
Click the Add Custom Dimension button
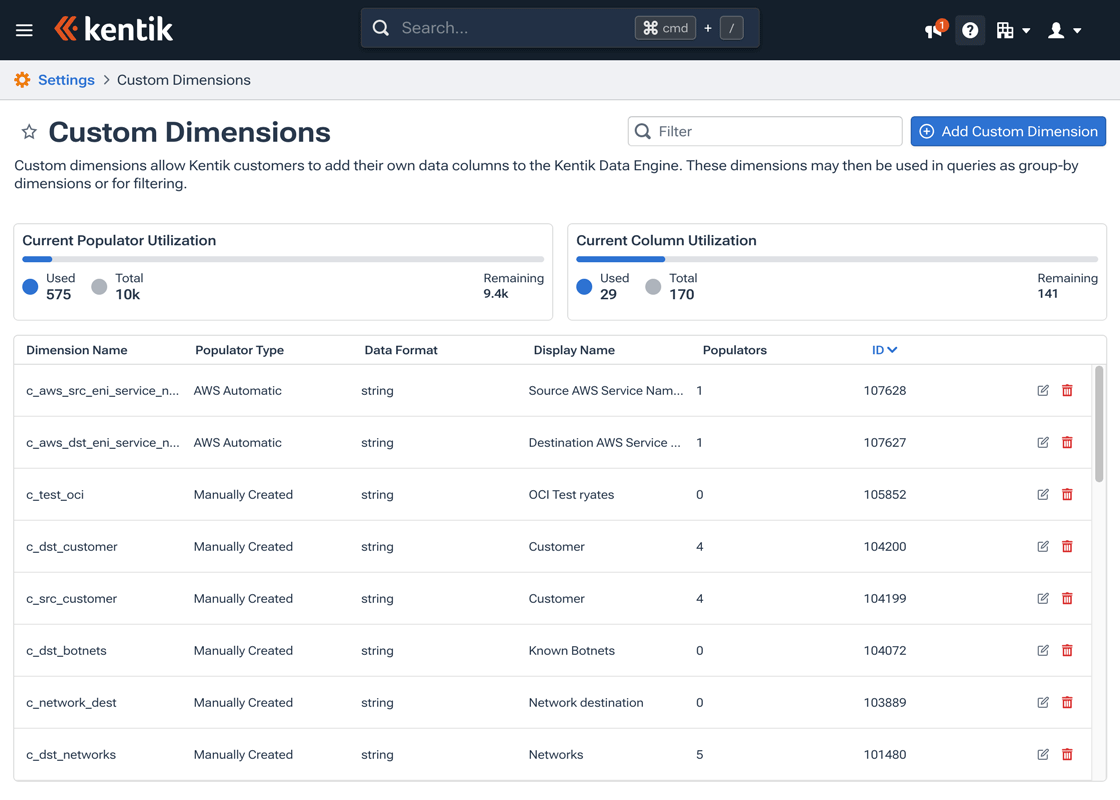pos(1008,131)
